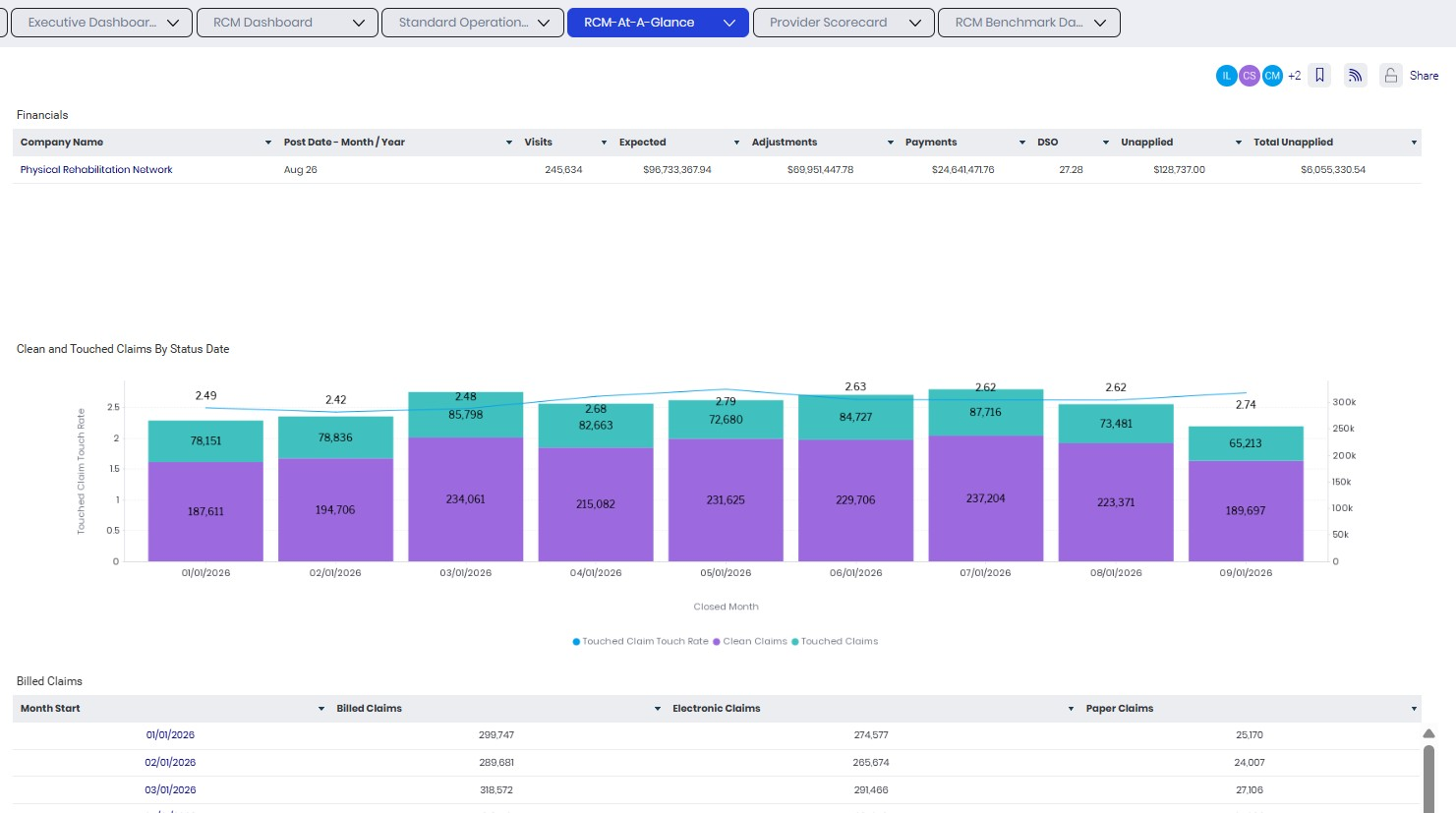
Task: Open the 01/01/2026 Month Start link
Action: [x=170, y=735]
